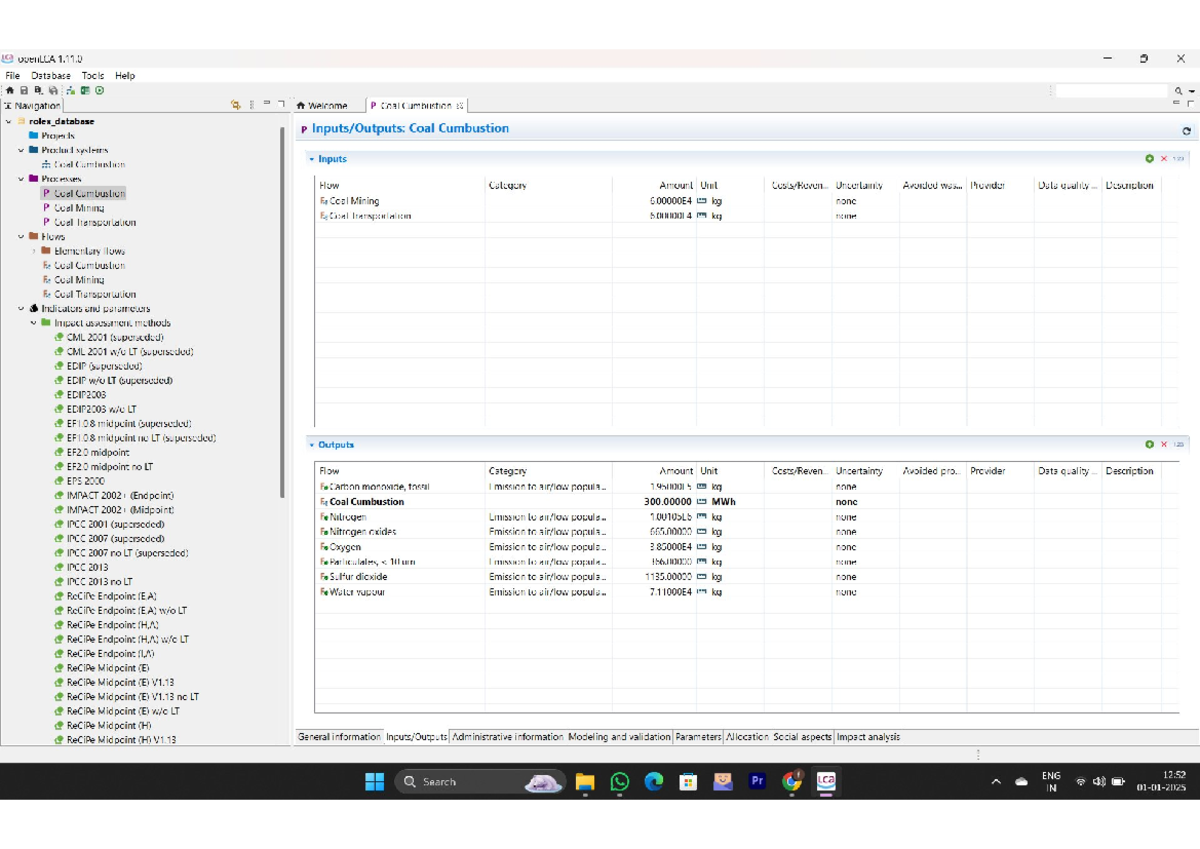
Task: Collapse the Inputs section
Action: coord(311,159)
